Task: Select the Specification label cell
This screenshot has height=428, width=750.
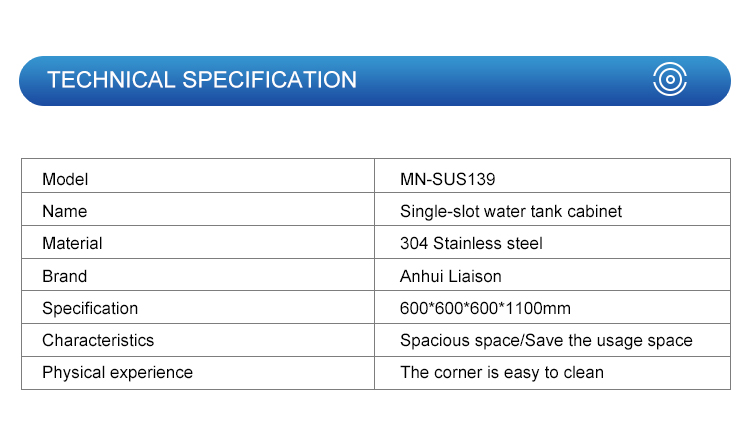Action: pyautogui.click(x=198, y=307)
